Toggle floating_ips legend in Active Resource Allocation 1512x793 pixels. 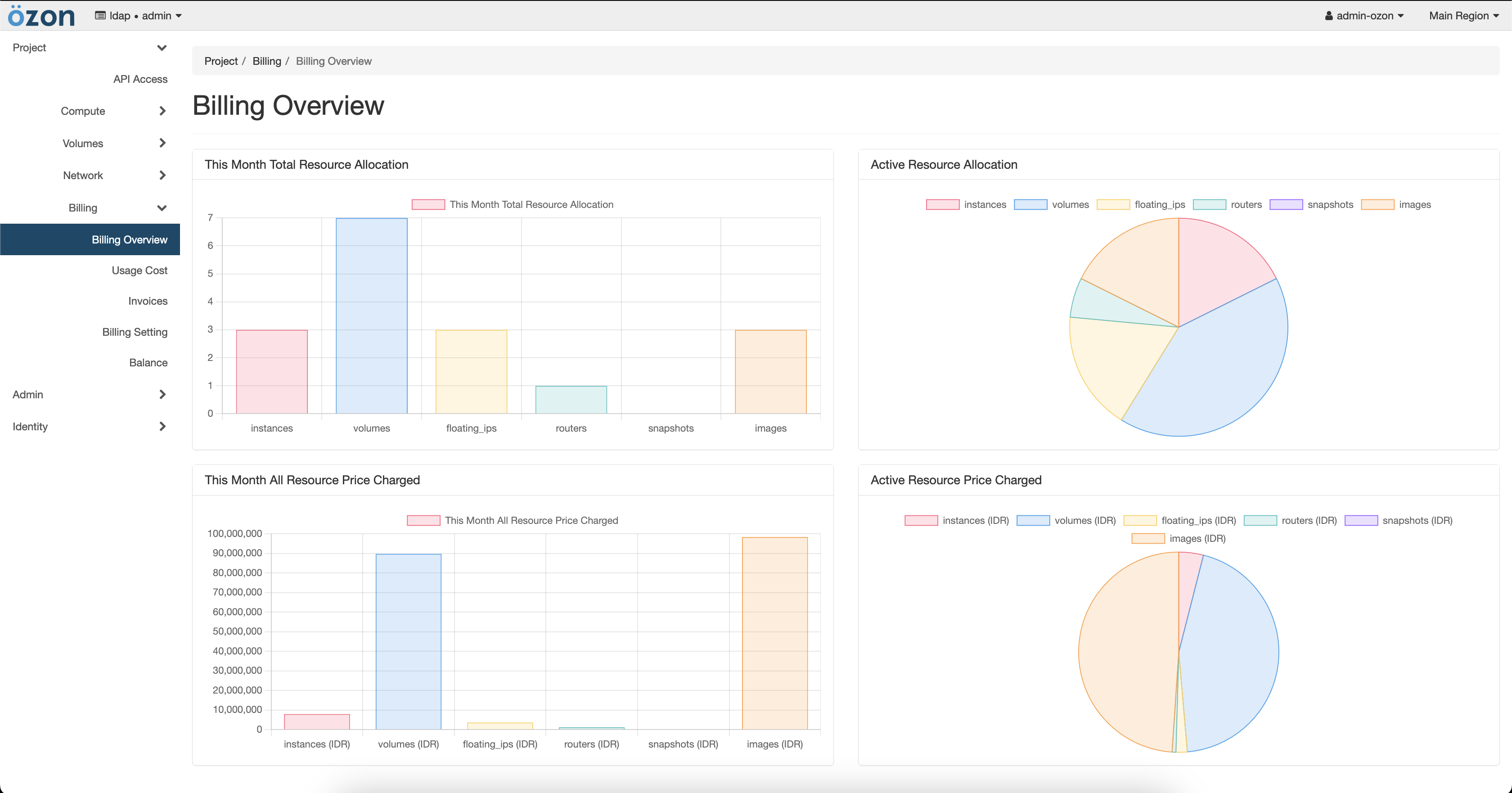1141,204
